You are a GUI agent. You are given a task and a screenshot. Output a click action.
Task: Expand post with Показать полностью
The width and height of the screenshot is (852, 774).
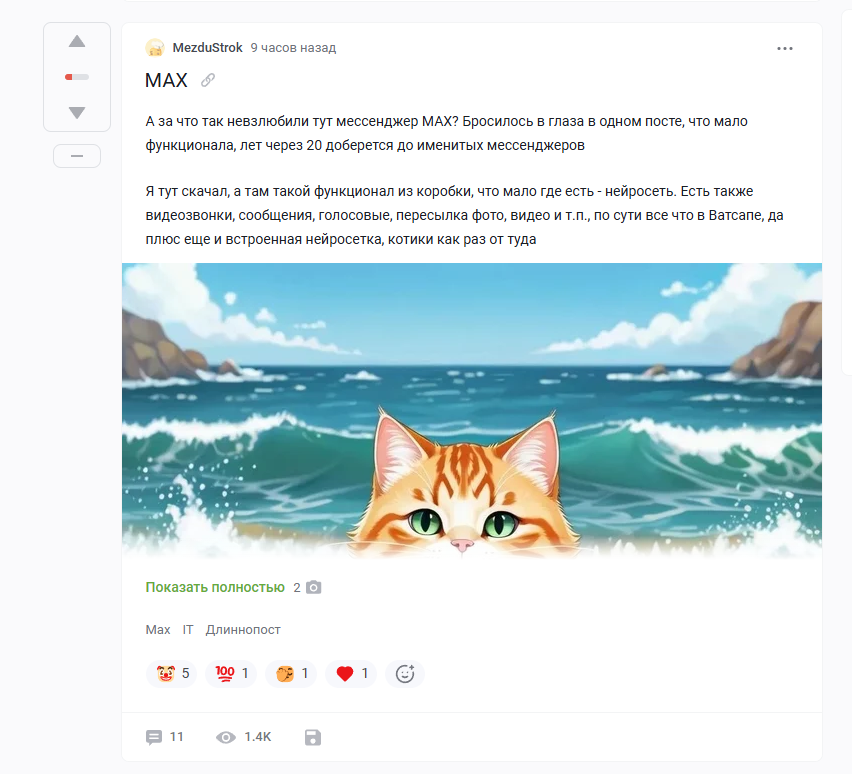point(215,587)
